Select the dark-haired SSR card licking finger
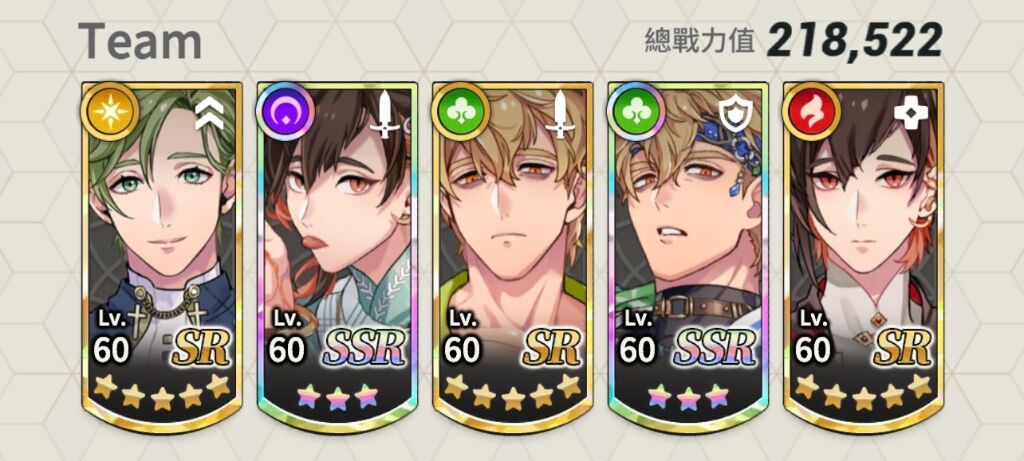Screen dimensions: 1024x461 pyautogui.click(x=337, y=257)
